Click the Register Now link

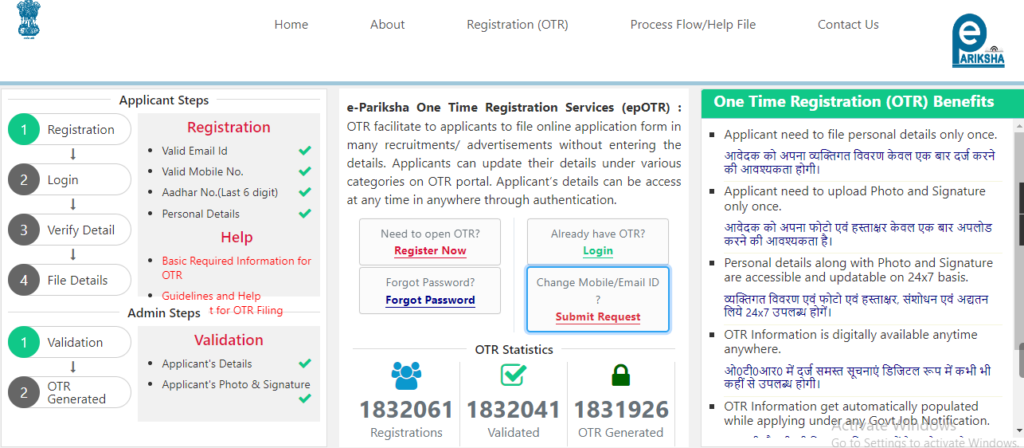pyautogui.click(x=430, y=251)
